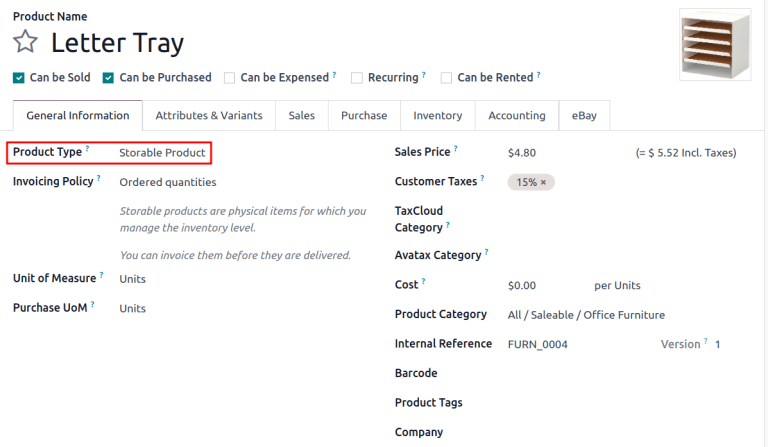Screen dimensions: 768x447
Task: Click help icon beside Sales Price
Action: pos(456,150)
